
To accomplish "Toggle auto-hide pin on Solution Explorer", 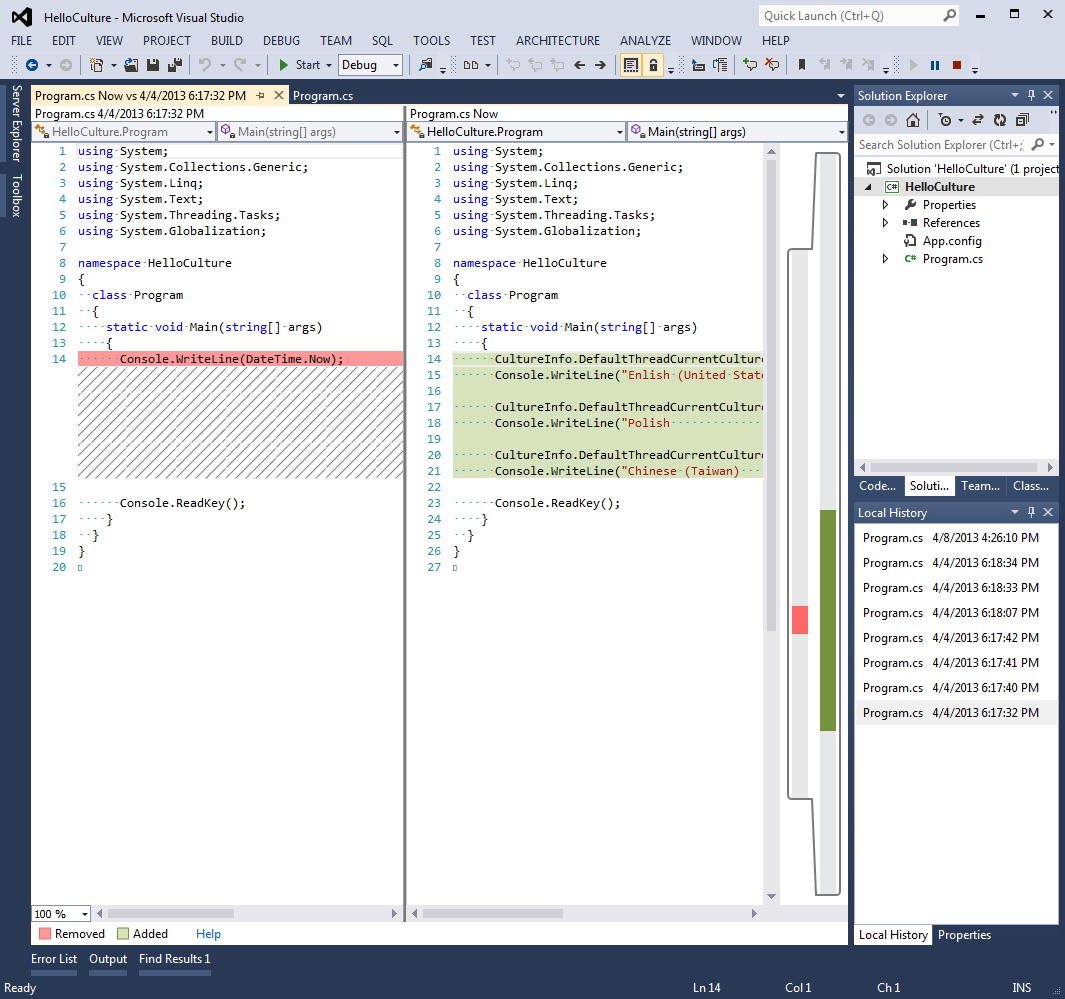I will [1031, 96].
